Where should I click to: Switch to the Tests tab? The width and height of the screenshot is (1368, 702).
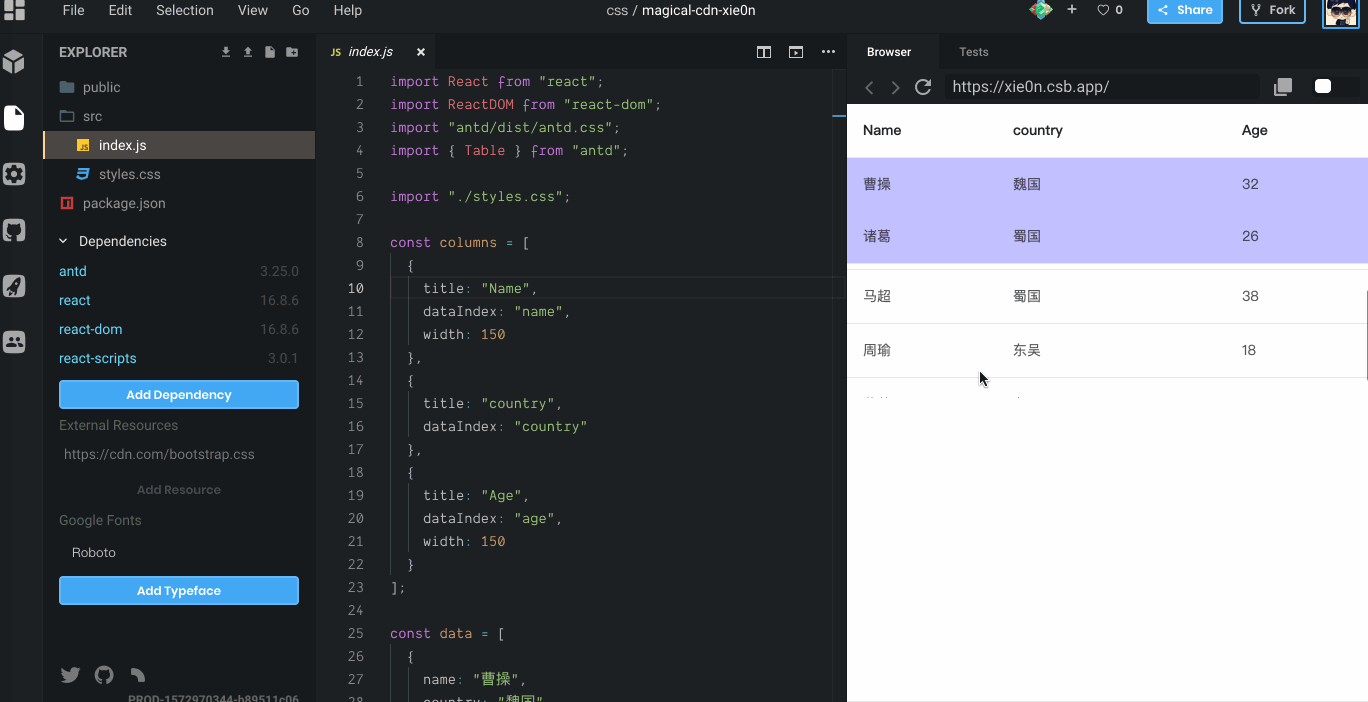click(973, 52)
